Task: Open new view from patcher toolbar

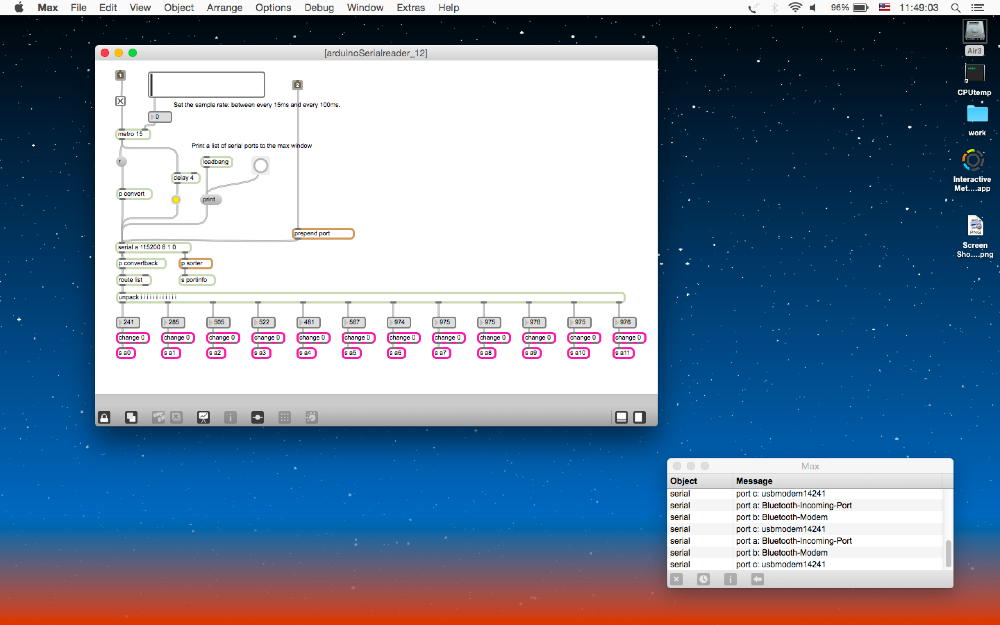Action: 131,417
